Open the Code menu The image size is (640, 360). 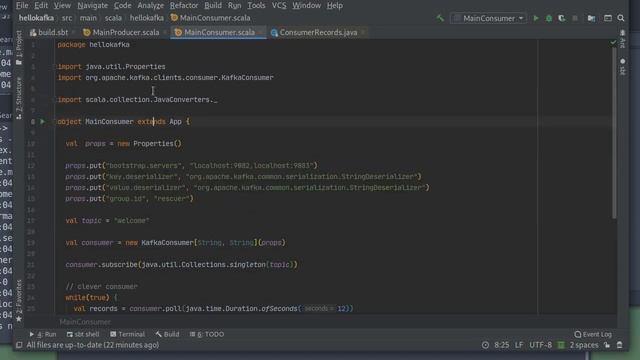[x=122, y=5]
